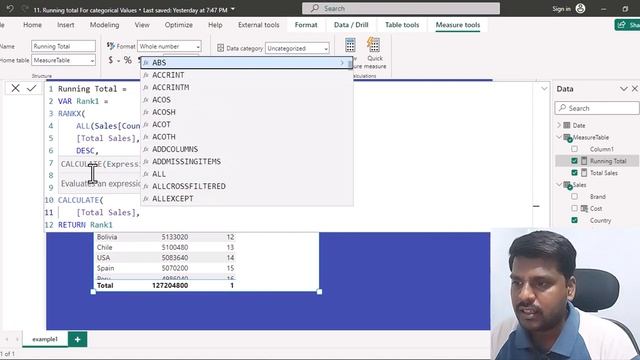Open the Data category Uncategorized dropdown
Screen dimensions: 640x360
click(297, 48)
